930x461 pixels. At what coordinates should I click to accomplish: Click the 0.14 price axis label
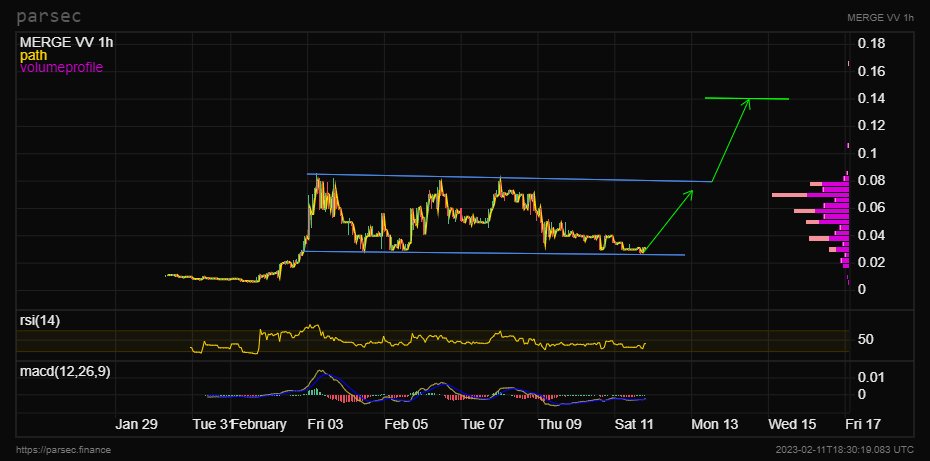(871, 98)
